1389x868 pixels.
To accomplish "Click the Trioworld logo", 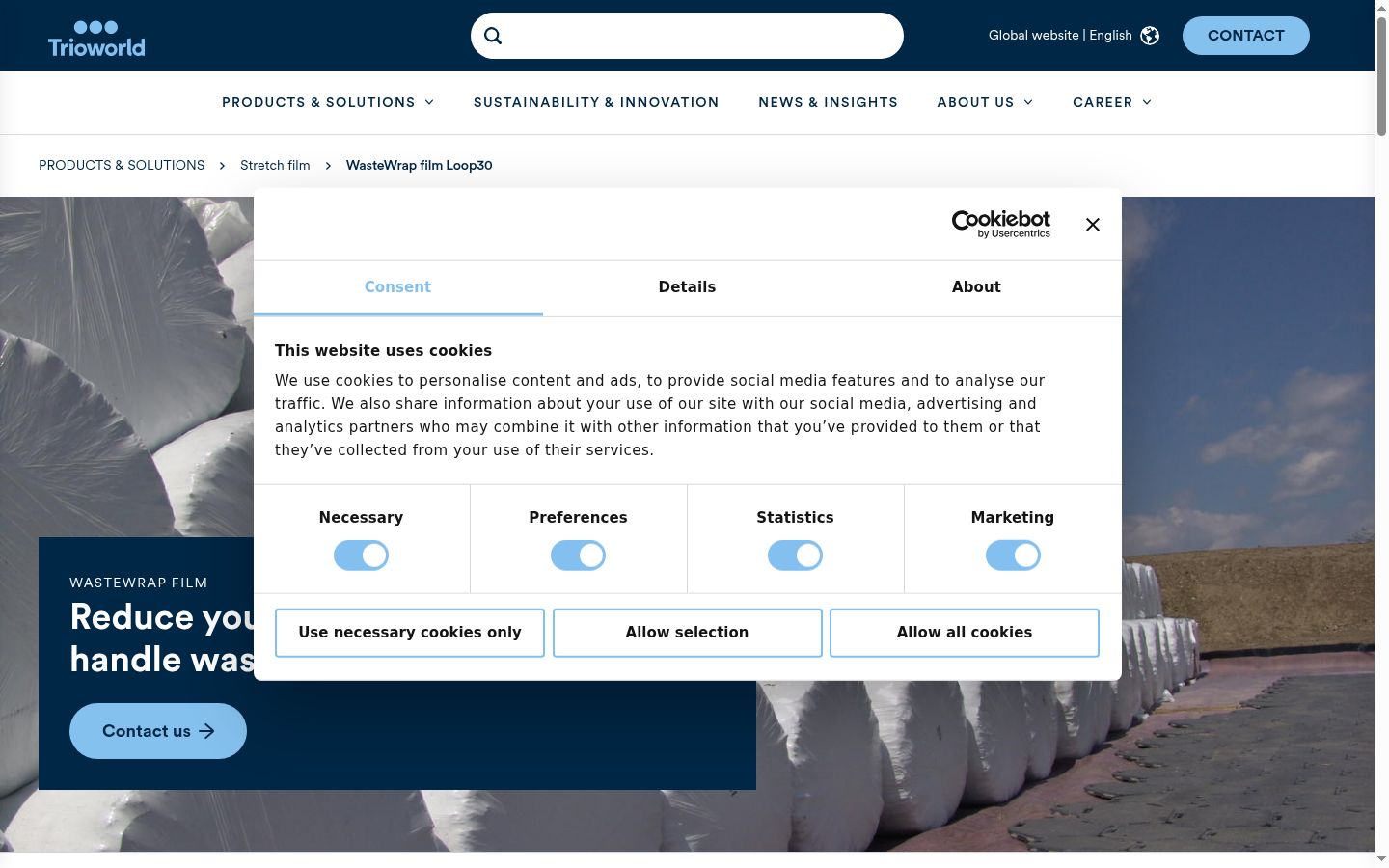I will click(x=96, y=39).
